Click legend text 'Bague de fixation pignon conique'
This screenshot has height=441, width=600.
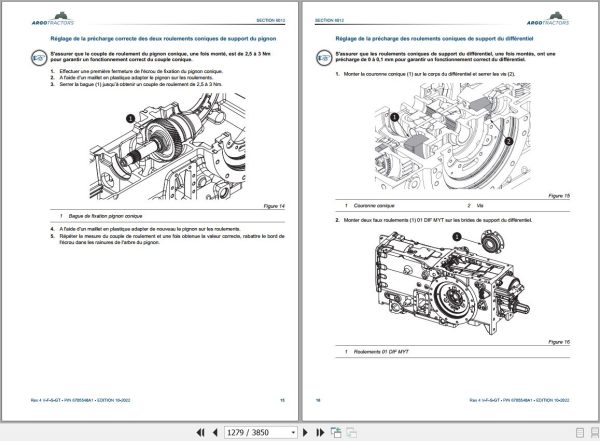tap(105, 216)
